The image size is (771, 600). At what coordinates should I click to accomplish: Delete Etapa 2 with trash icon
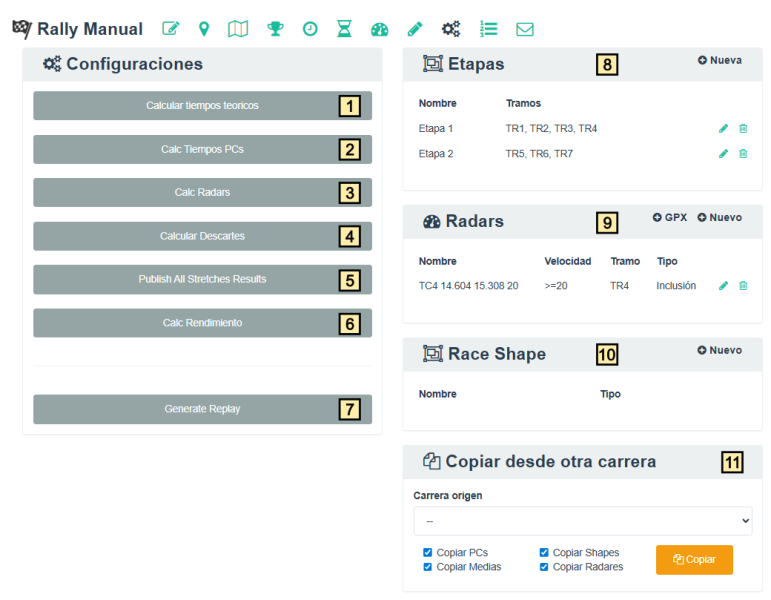click(x=743, y=153)
